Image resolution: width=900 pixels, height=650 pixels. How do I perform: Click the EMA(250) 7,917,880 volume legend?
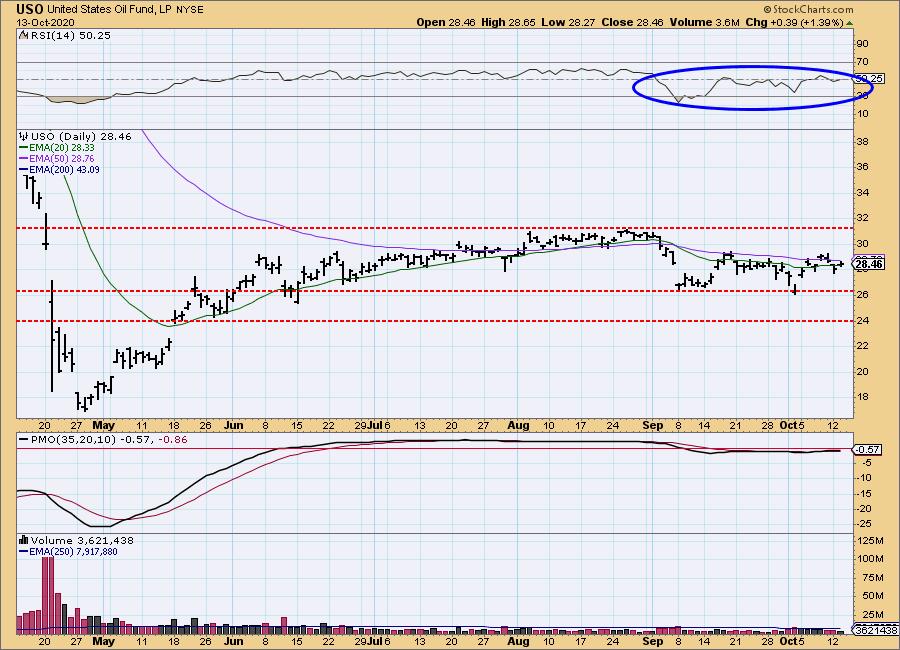coord(68,552)
